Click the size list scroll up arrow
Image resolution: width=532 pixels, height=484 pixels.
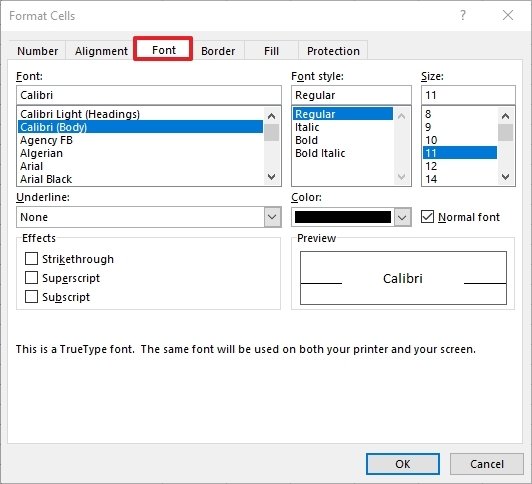(x=506, y=116)
